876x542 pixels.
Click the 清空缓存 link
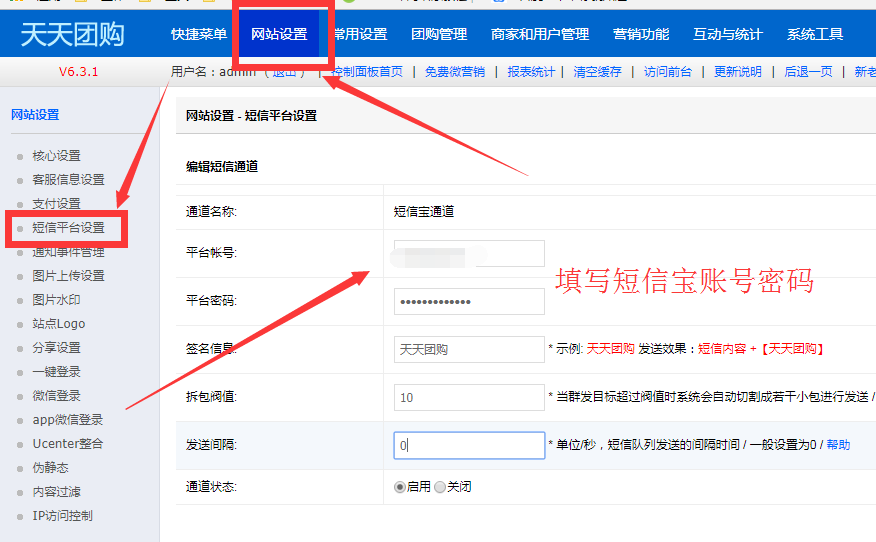(x=597, y=72)
